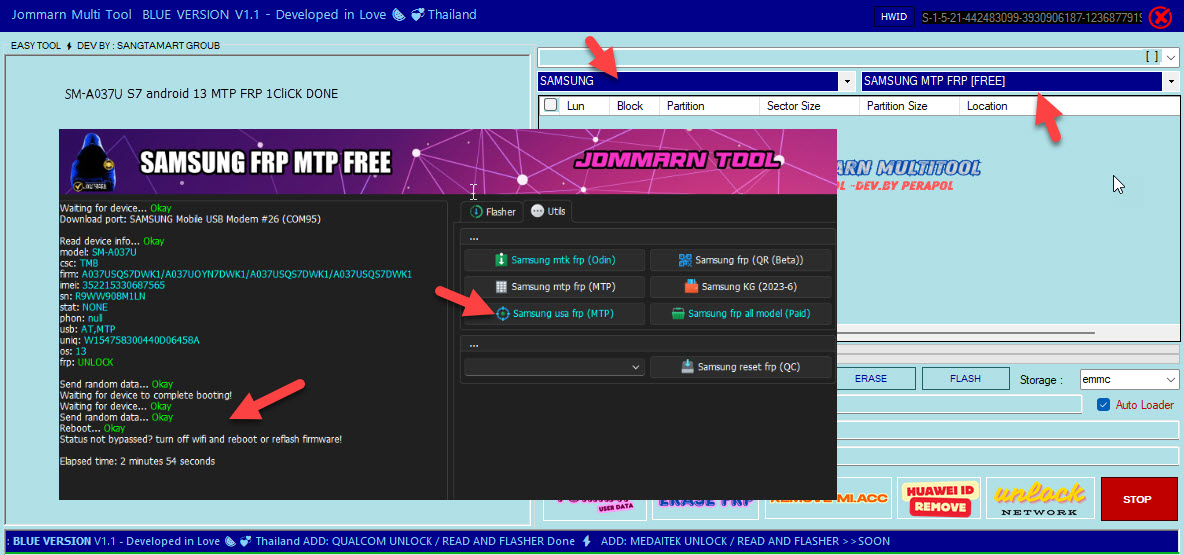
Task: Click the HUAWEI ID REMOVE button
Action: [939, 498]
